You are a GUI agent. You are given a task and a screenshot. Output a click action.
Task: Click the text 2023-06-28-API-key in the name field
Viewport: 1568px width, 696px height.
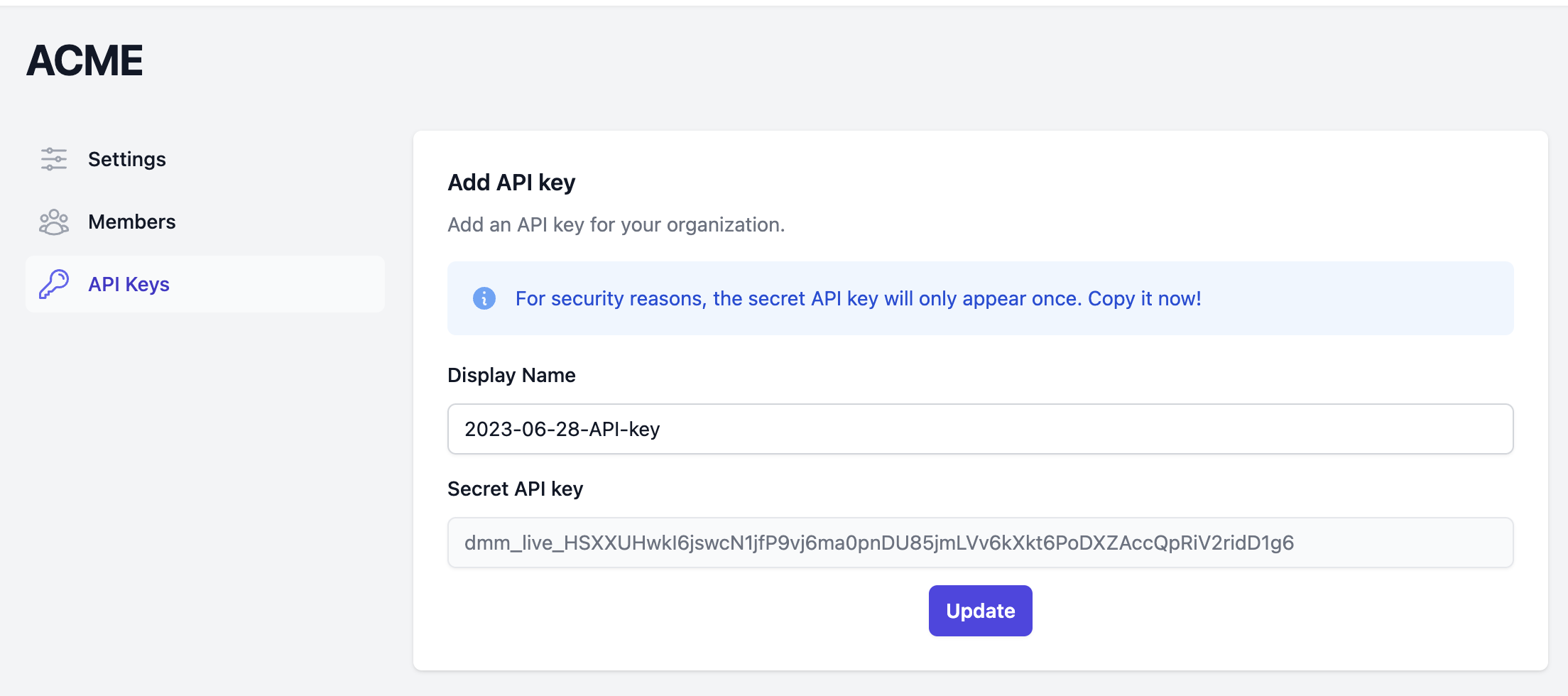562,429
